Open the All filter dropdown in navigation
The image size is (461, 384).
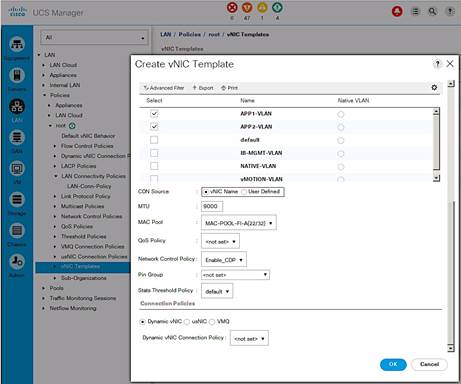tap(94, 38)
